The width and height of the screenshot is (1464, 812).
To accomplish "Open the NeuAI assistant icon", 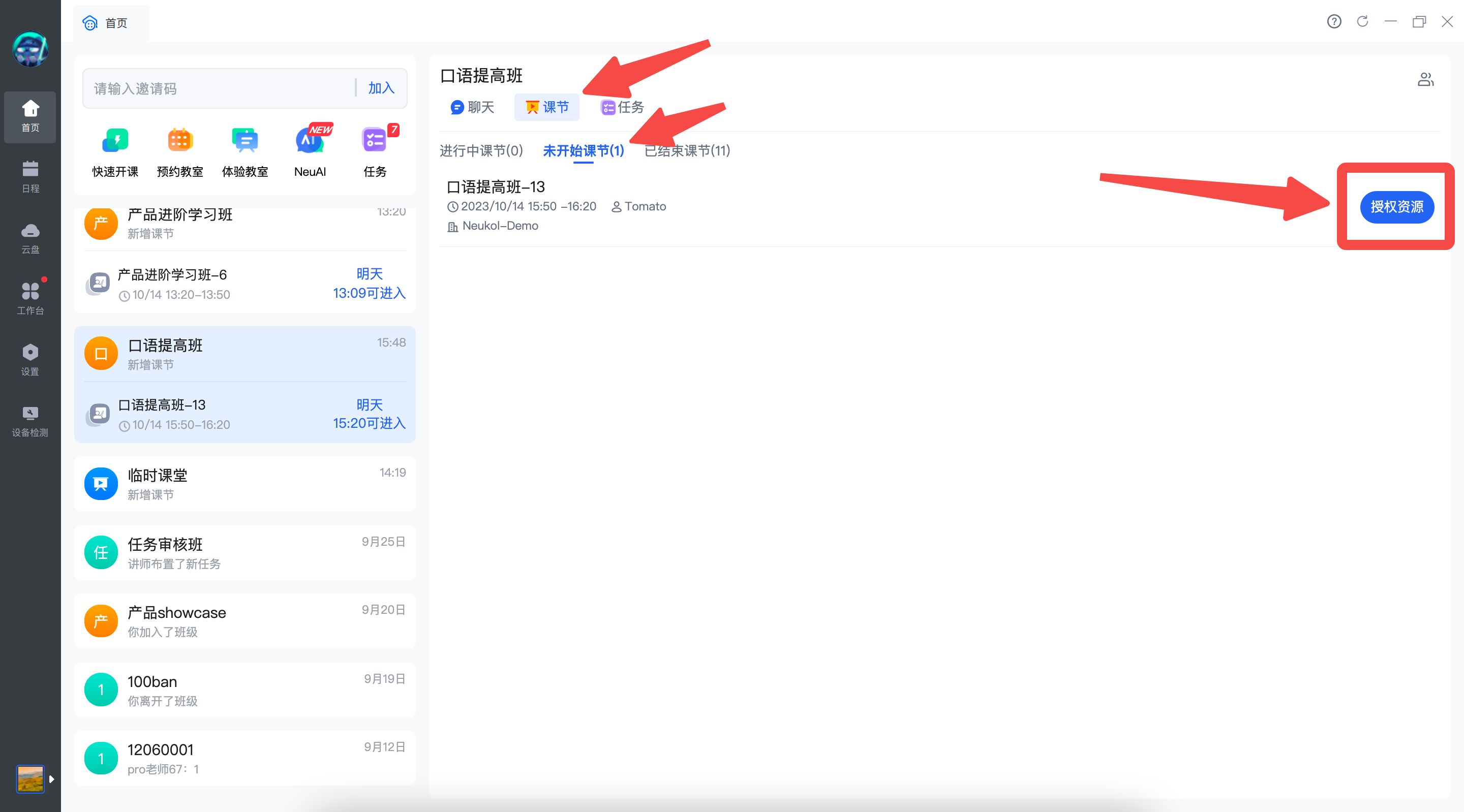I will (310, 140).
